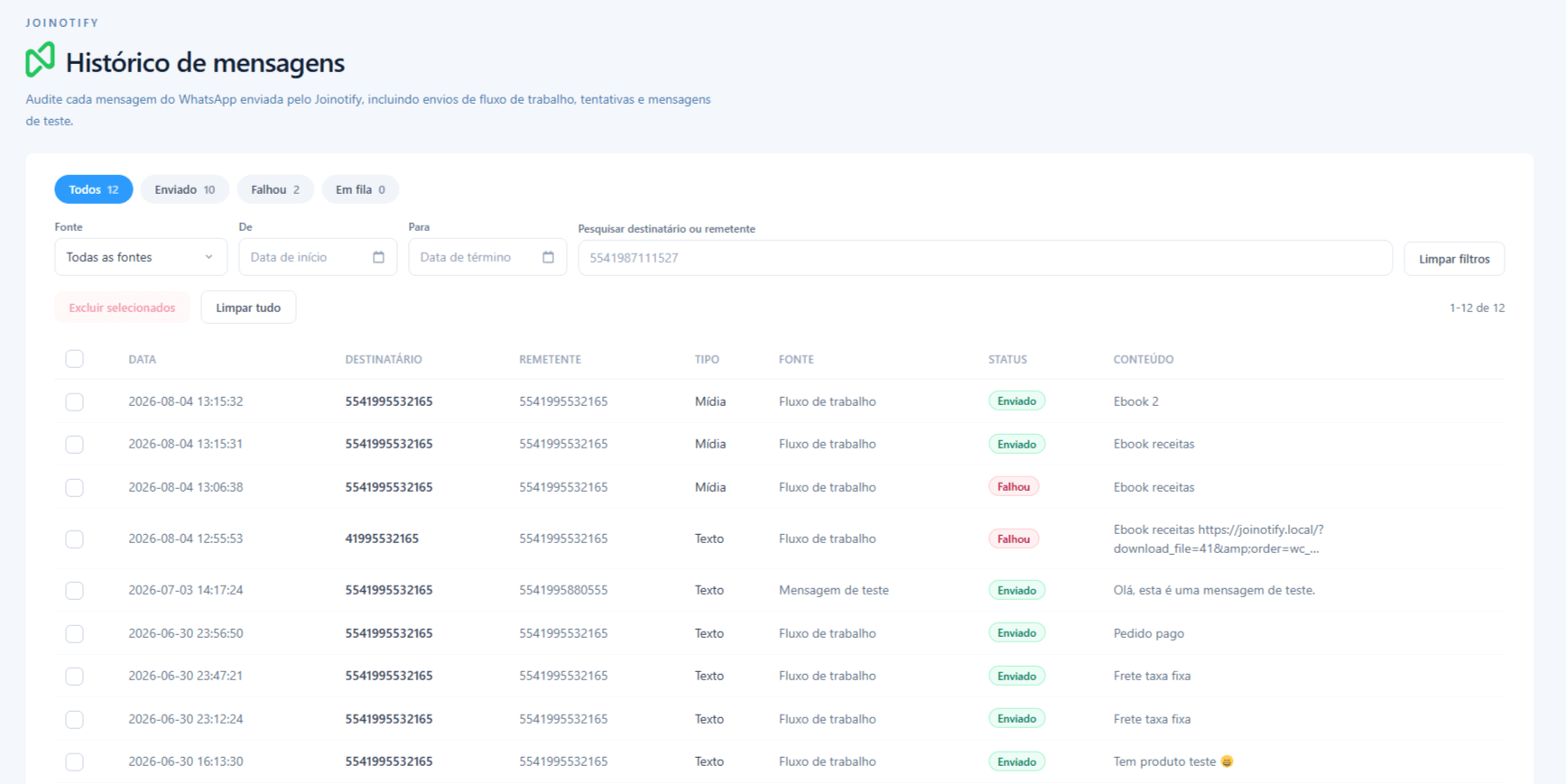Toggle the select-all header checkbox

tap(75, 359)
